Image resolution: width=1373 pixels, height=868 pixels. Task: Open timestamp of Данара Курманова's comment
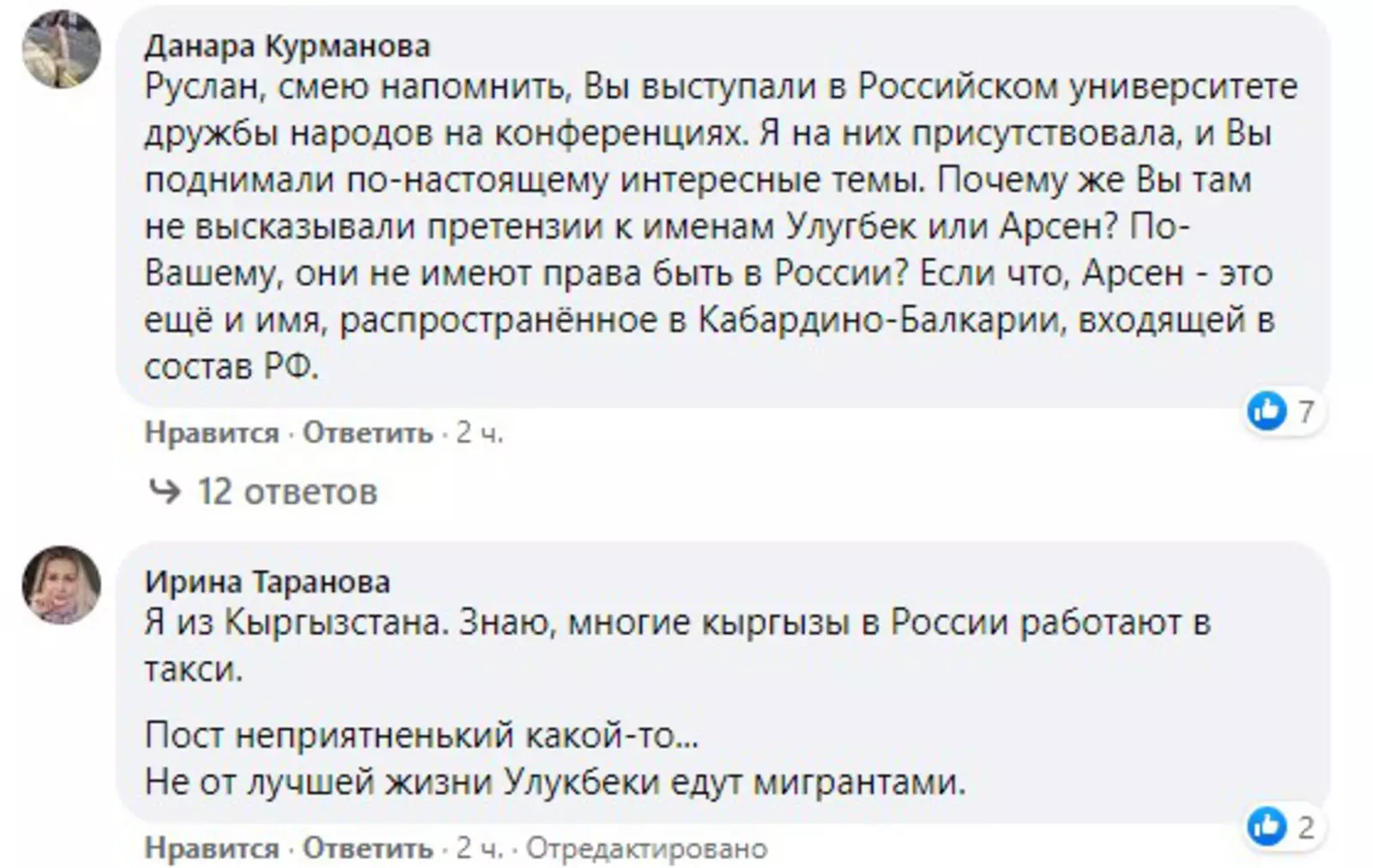coord(479,433)
